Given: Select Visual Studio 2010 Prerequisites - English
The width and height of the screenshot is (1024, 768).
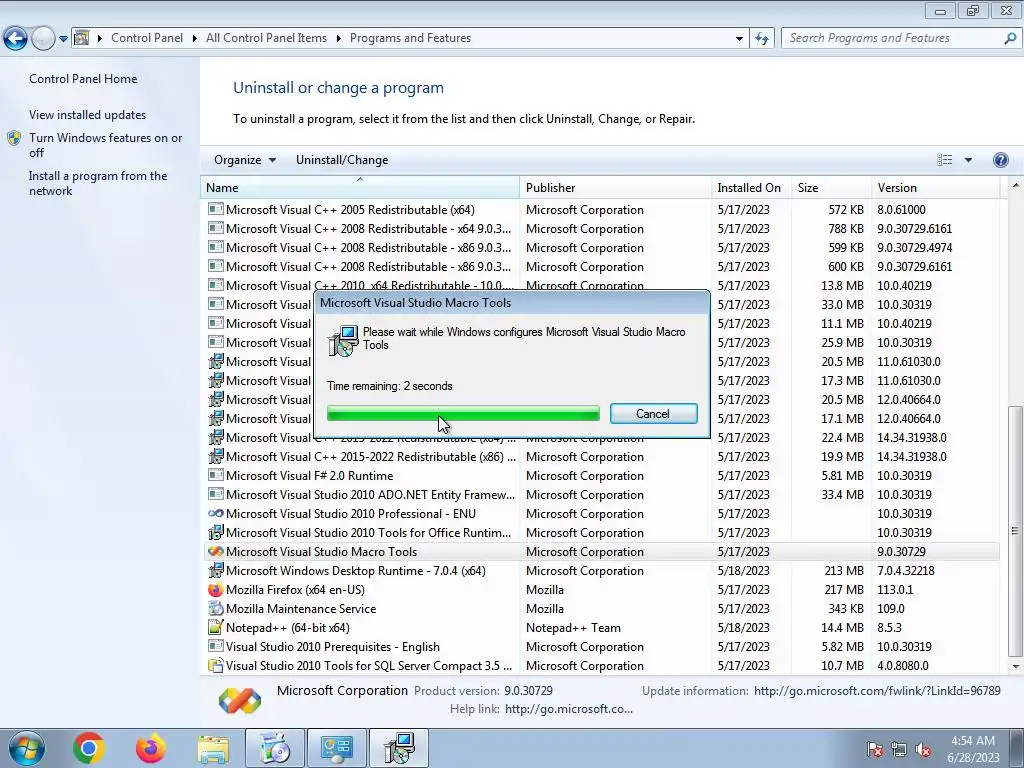Looking at the screenshot, I should tap(601, 647).
